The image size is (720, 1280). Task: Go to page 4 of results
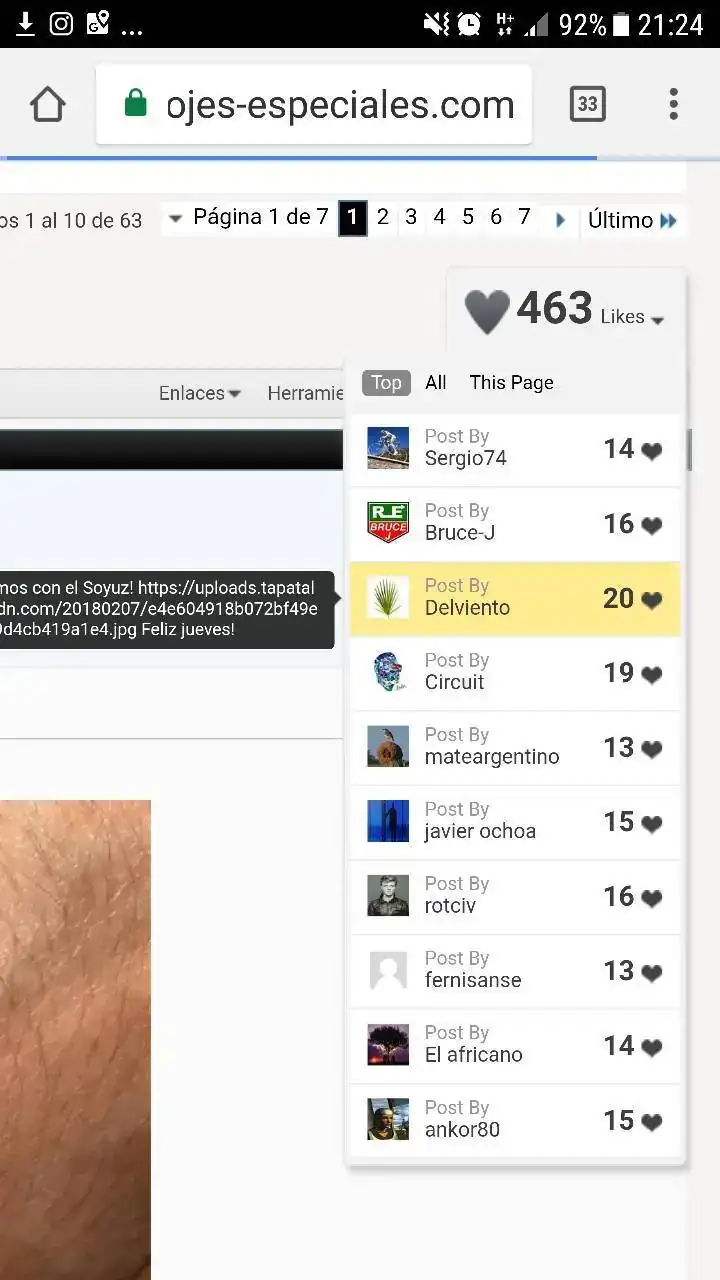click(x=439, y=217)
